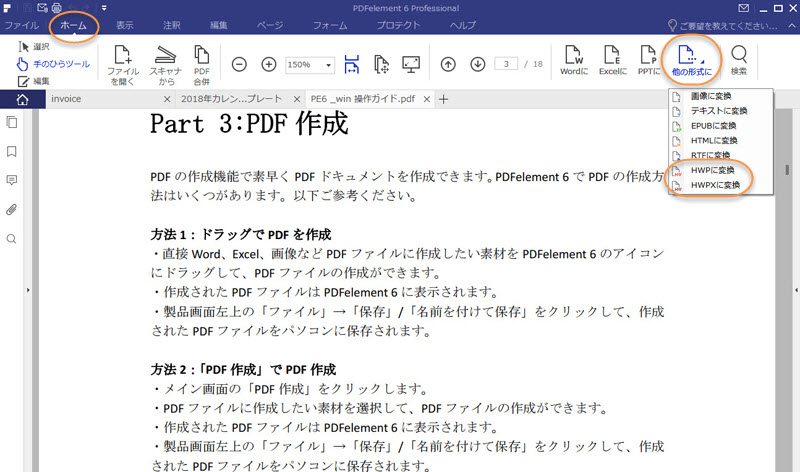Click the ご要望を教えてください search box
800x472 pixels.
click(723, 26)
